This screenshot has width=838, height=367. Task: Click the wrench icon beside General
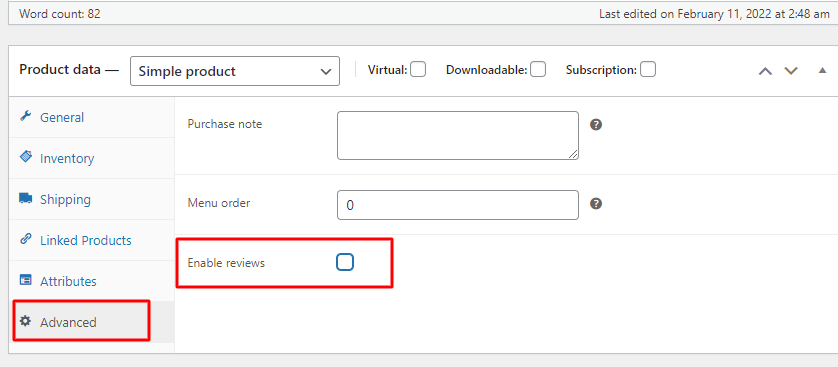(x=26, y=116)
